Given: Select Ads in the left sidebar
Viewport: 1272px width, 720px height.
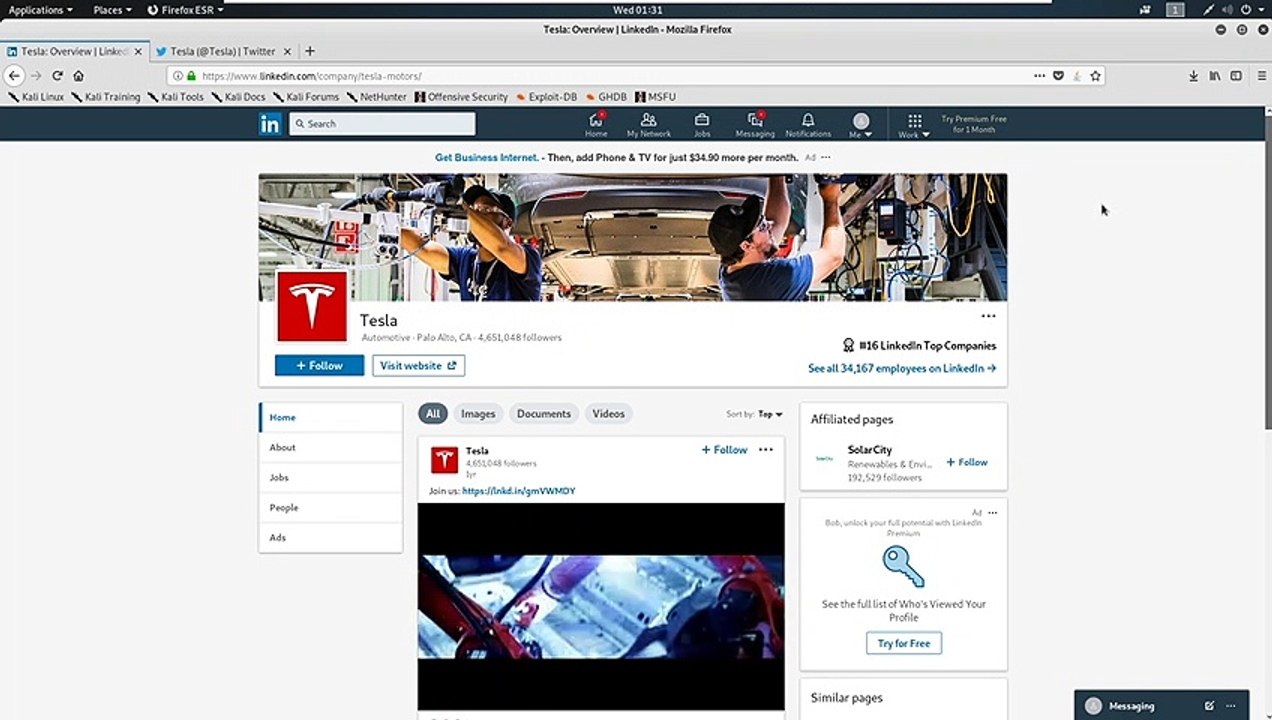Looking at the screenshot, I should click(x=330, y=538).
